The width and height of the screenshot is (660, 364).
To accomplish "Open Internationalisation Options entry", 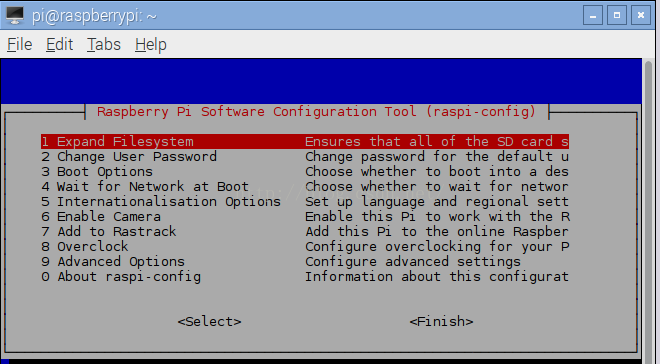I will click(305, 202).
